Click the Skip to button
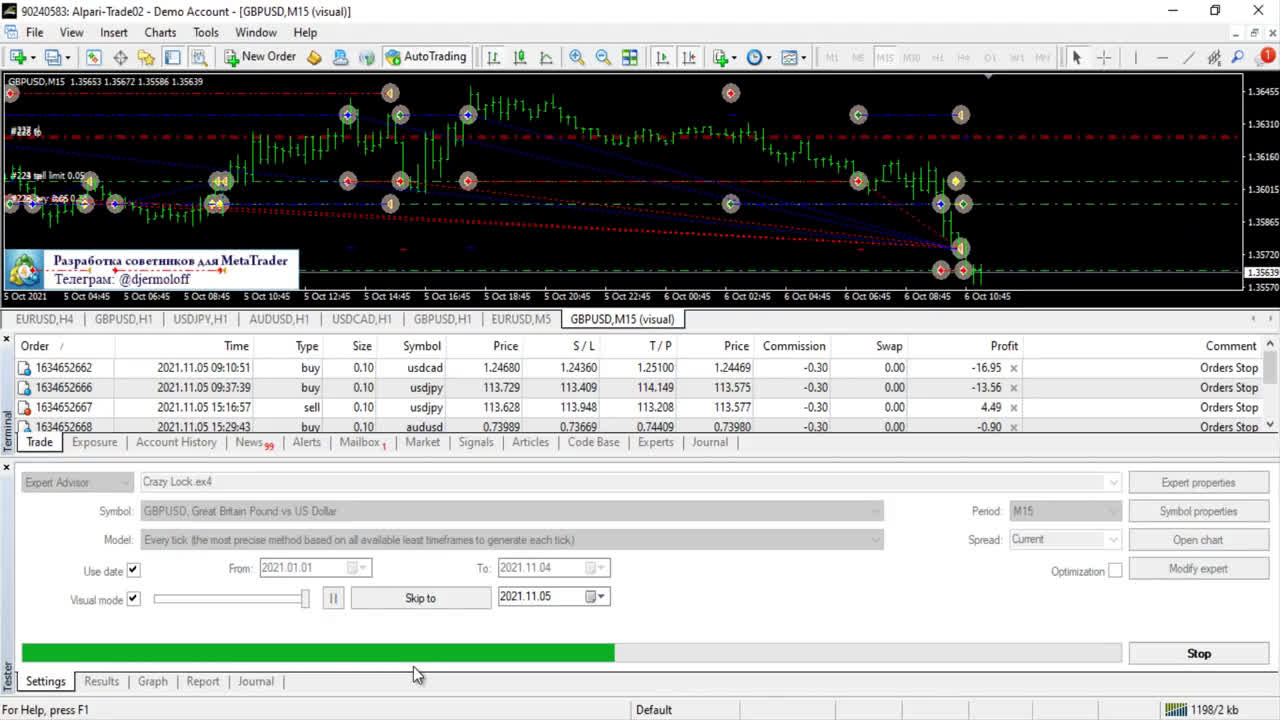This screenshot has width=1280, height=720. click(420, 598)
